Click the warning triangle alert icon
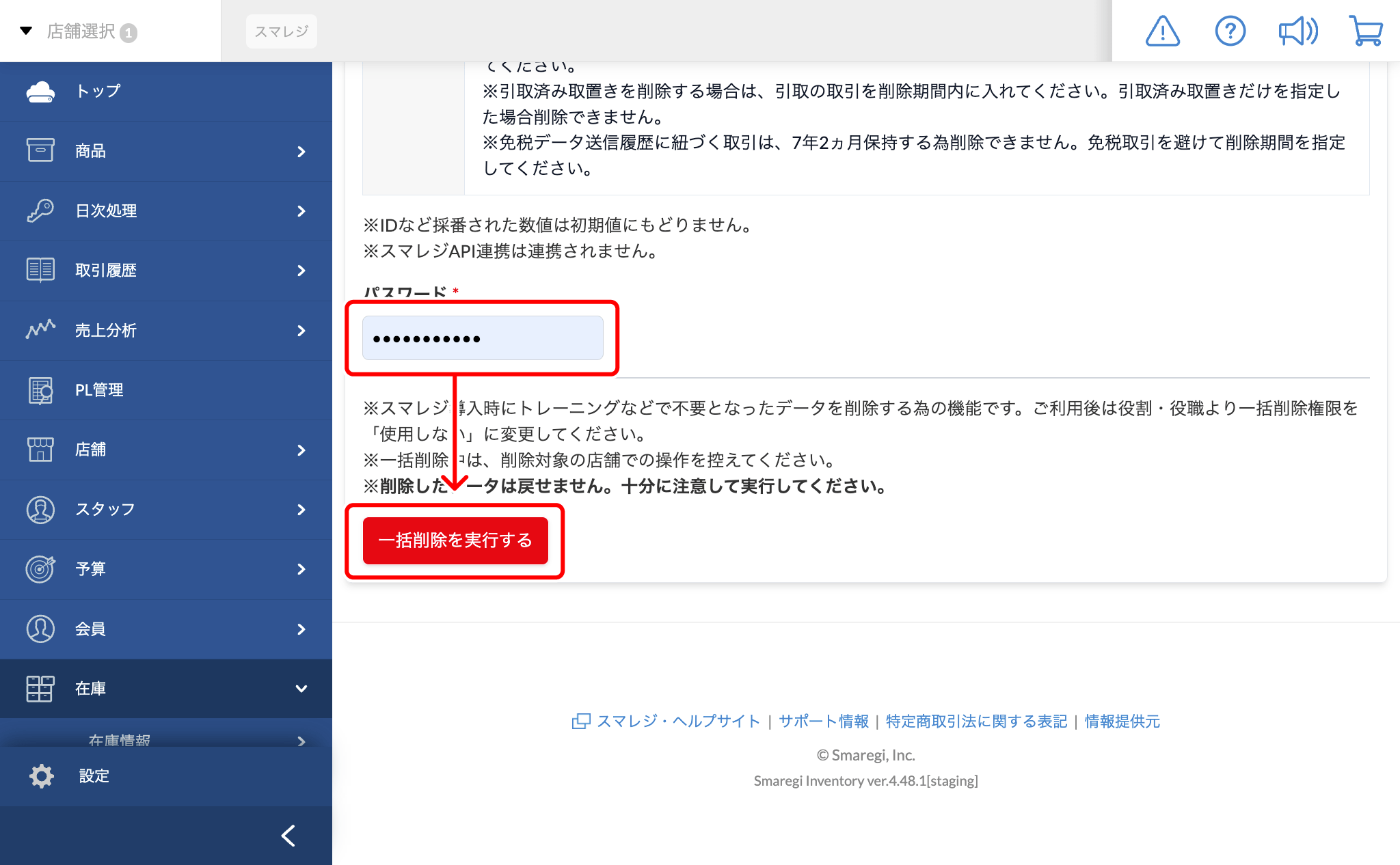This screenshot has height=865, width=1400. click(x=1162, y=31)
